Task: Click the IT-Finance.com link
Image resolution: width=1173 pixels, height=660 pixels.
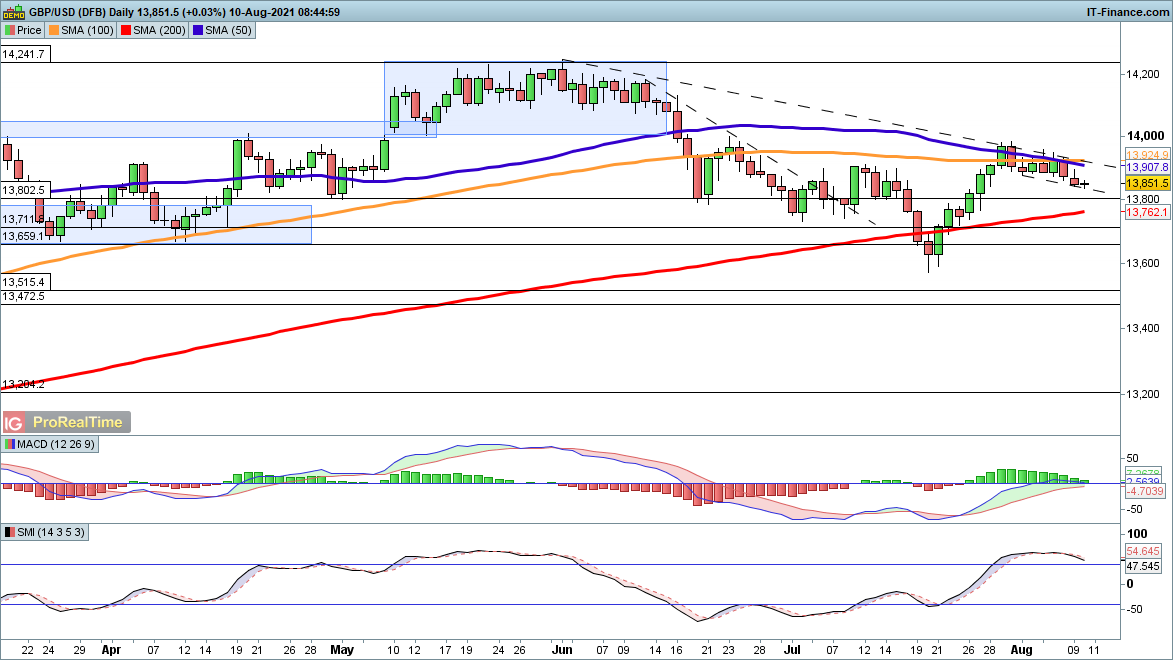Action: click(1127, 12)
